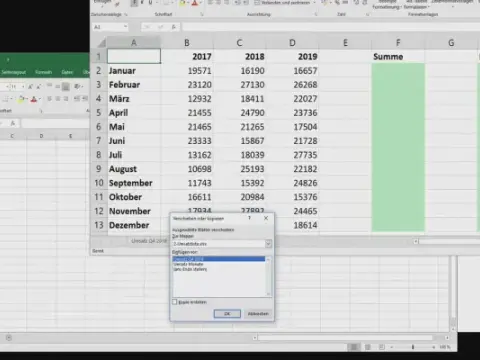
Task: Click page layout view icon, back status bar
Action: [368, 347]
